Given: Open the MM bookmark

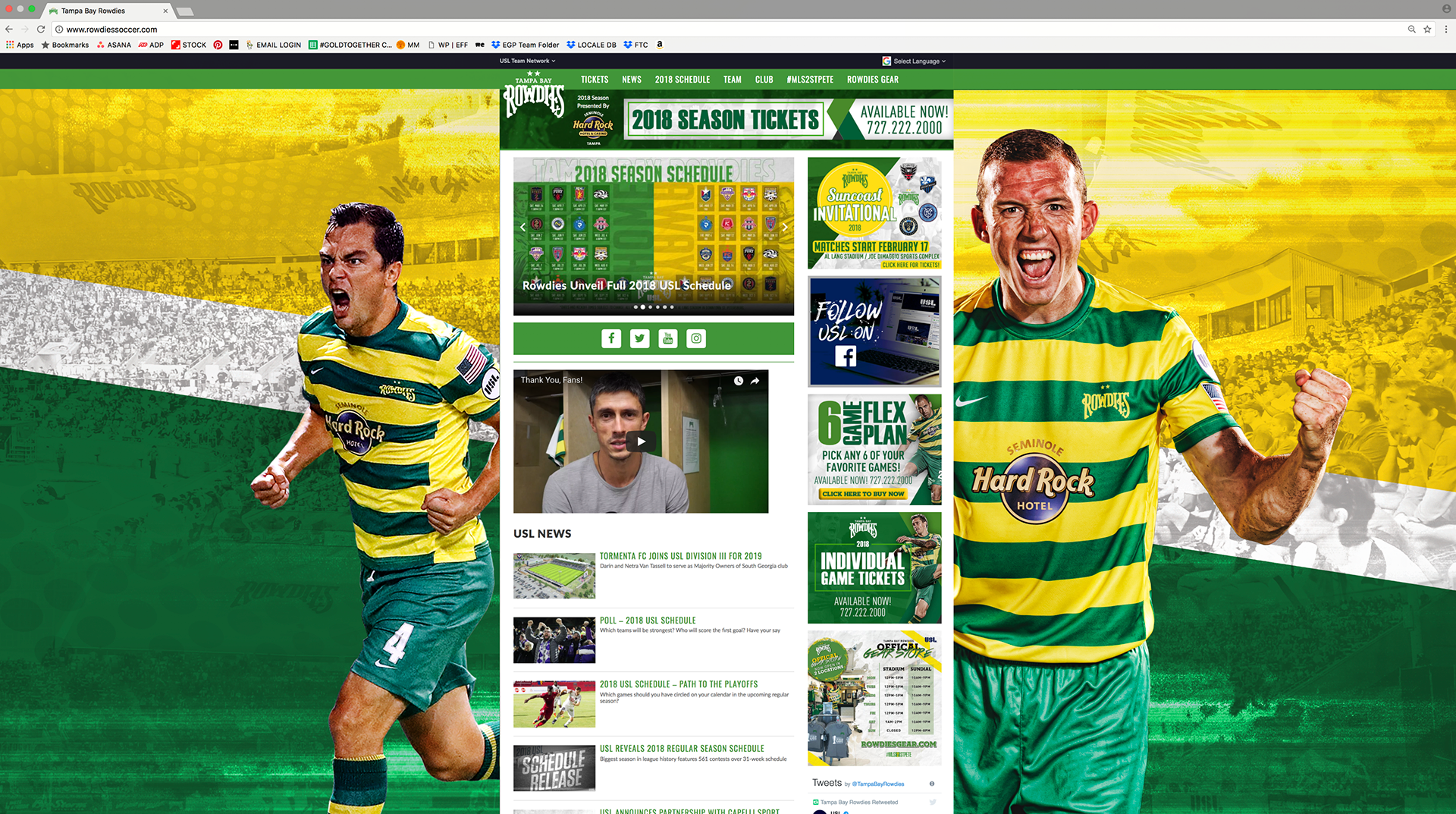Looking at the screenshot, I should pos(408,45).
